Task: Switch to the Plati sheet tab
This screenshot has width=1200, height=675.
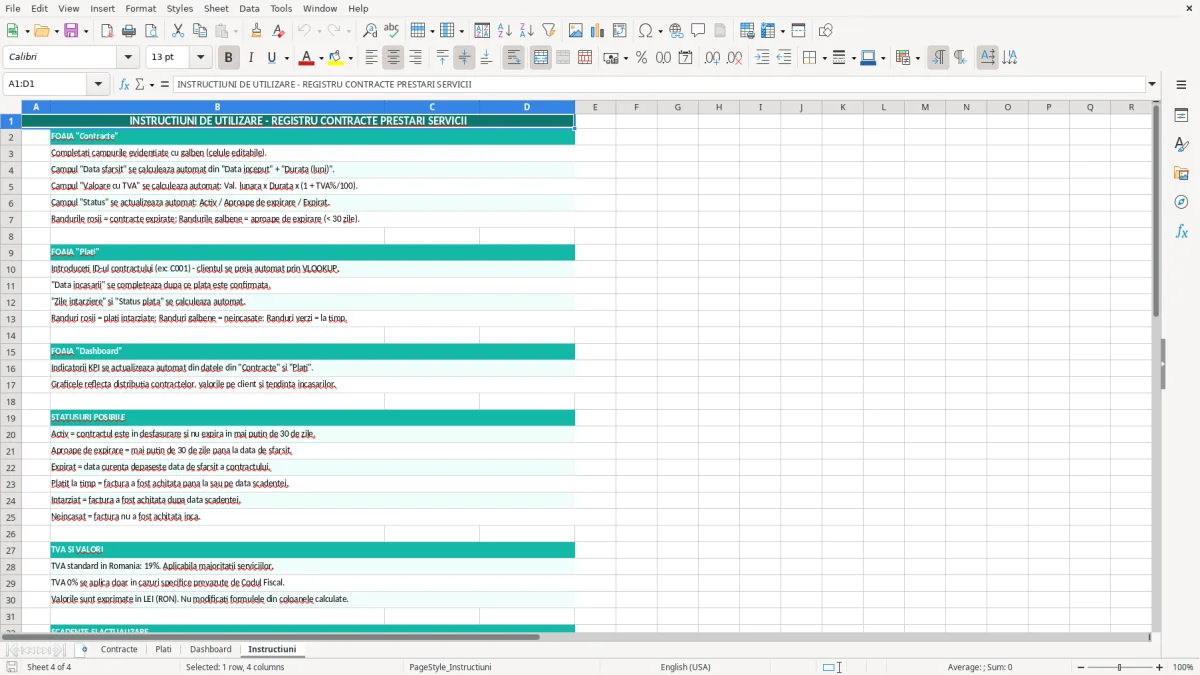Action: point(163,650)
